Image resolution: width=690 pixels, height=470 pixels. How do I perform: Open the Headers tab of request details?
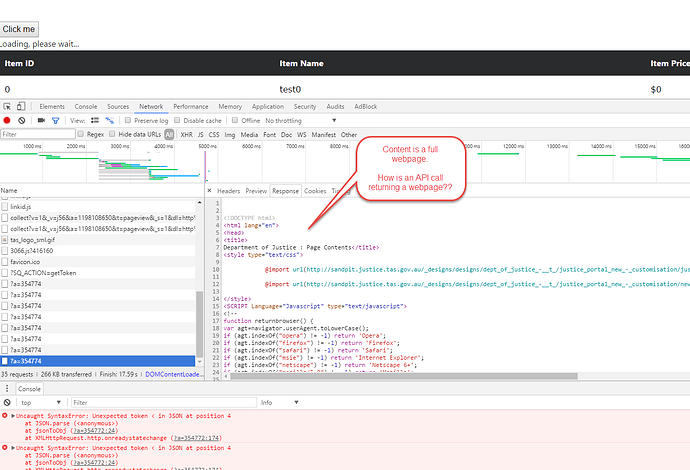point(228,190)
